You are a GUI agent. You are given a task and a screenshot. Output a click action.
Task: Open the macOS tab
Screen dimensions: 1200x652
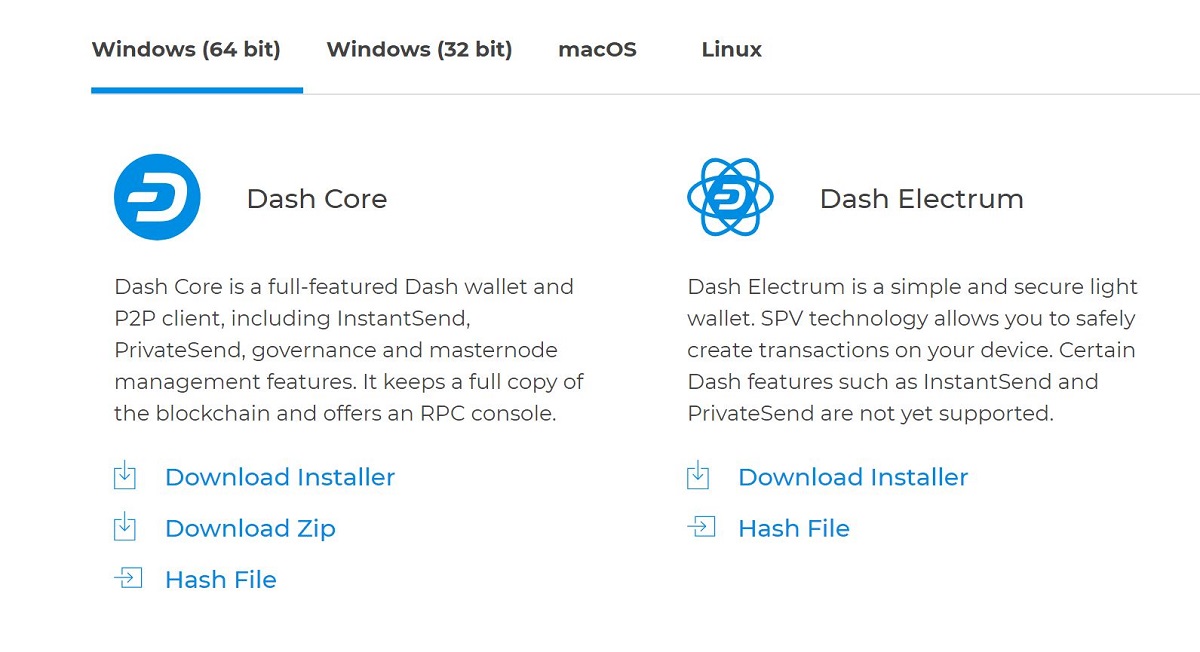(597, 49)
